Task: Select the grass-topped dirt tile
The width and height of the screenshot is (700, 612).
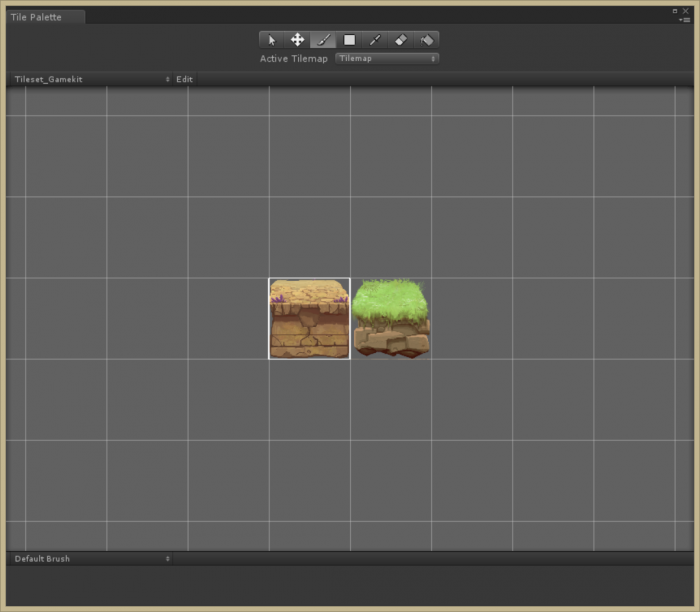Action: click(x=391, y=318)
